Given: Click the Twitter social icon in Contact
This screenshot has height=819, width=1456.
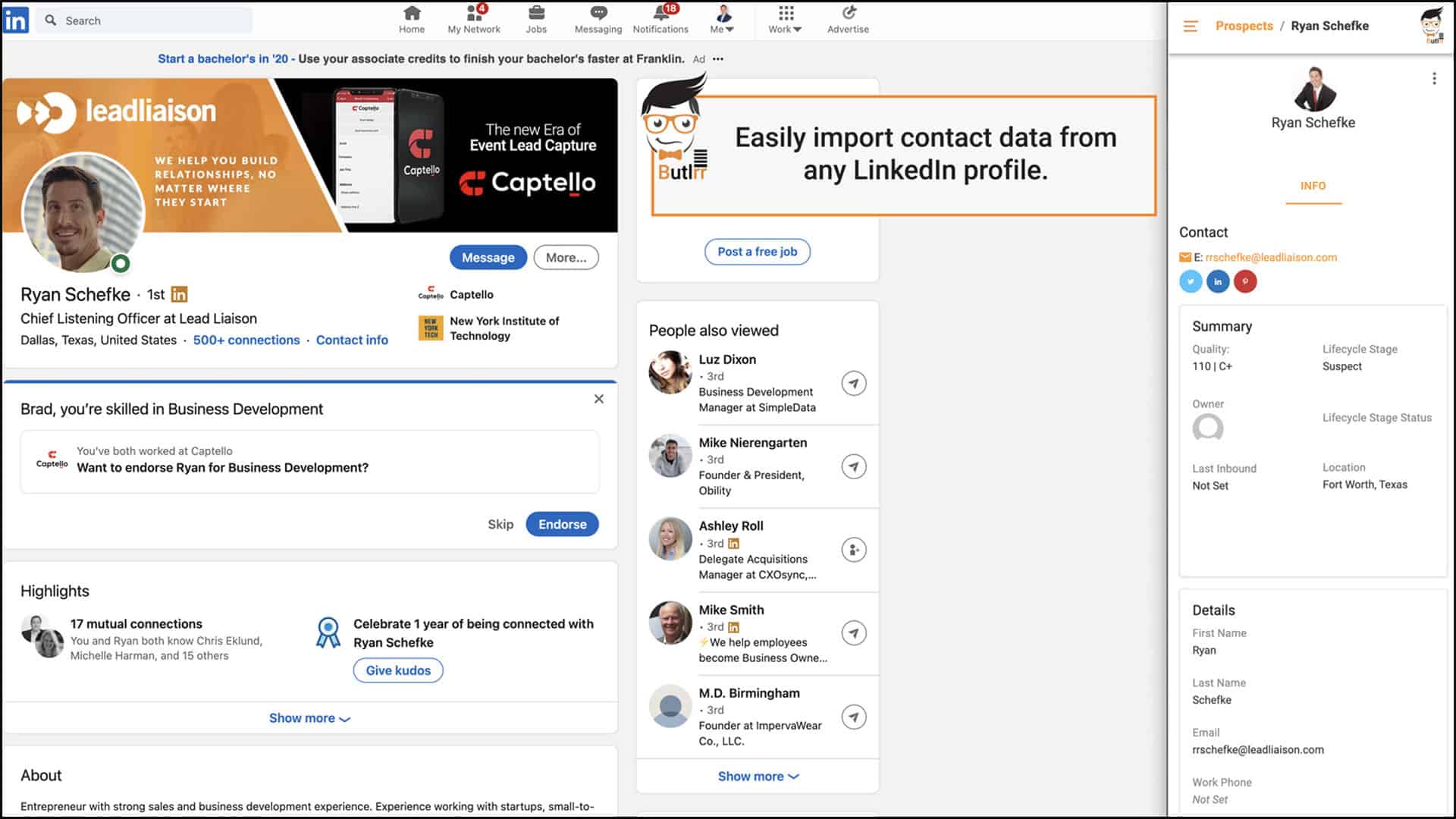Looking at the screenshot, I should [x=1191, y=281].
